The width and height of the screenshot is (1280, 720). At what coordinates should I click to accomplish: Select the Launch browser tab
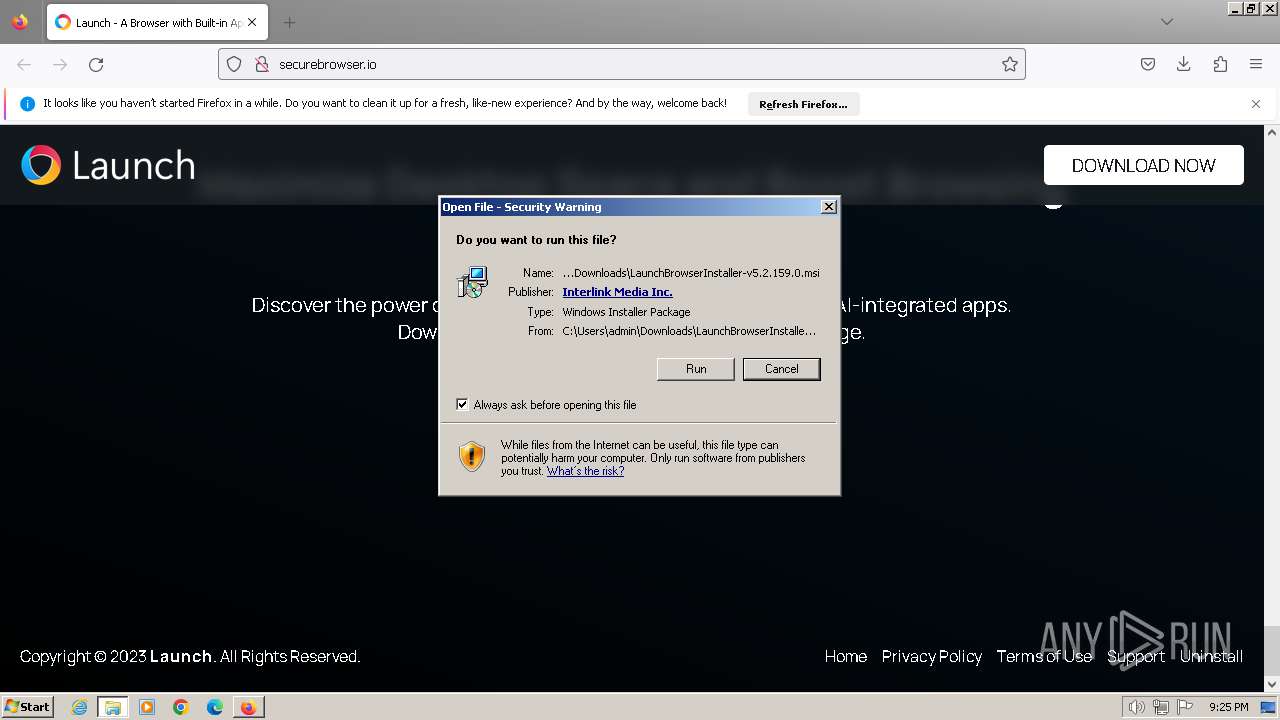157,22
